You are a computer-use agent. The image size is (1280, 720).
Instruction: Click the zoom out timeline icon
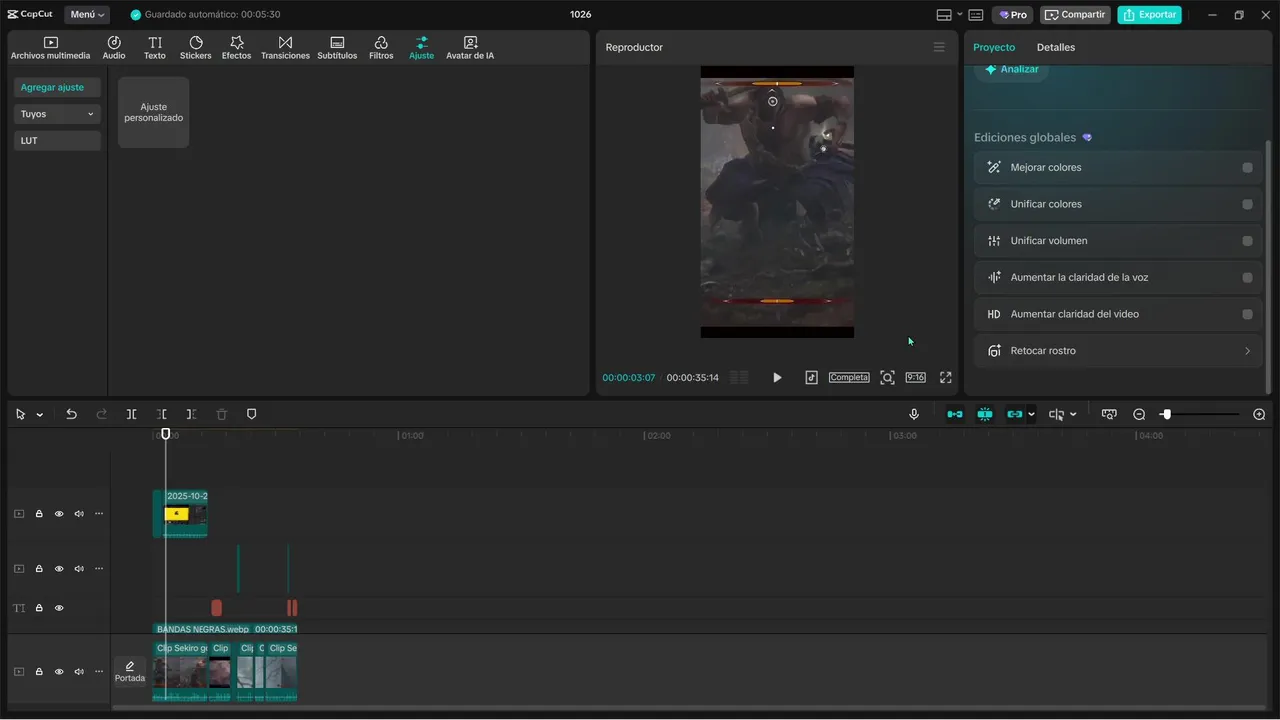pos(1139,414)
